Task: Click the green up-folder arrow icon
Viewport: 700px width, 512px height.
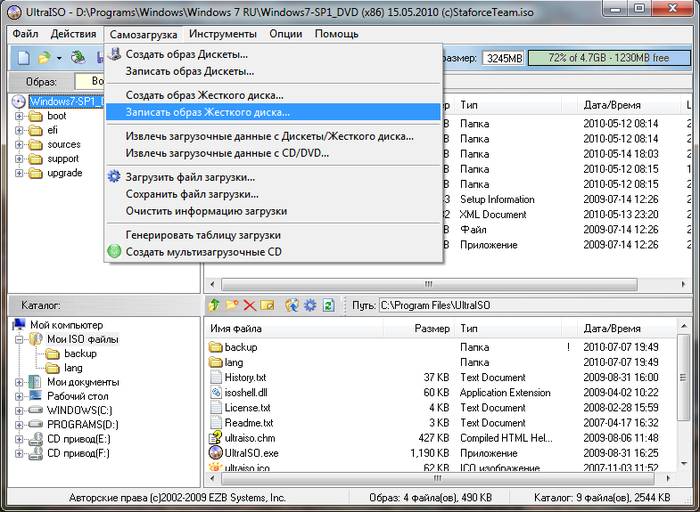Action: 214,305
